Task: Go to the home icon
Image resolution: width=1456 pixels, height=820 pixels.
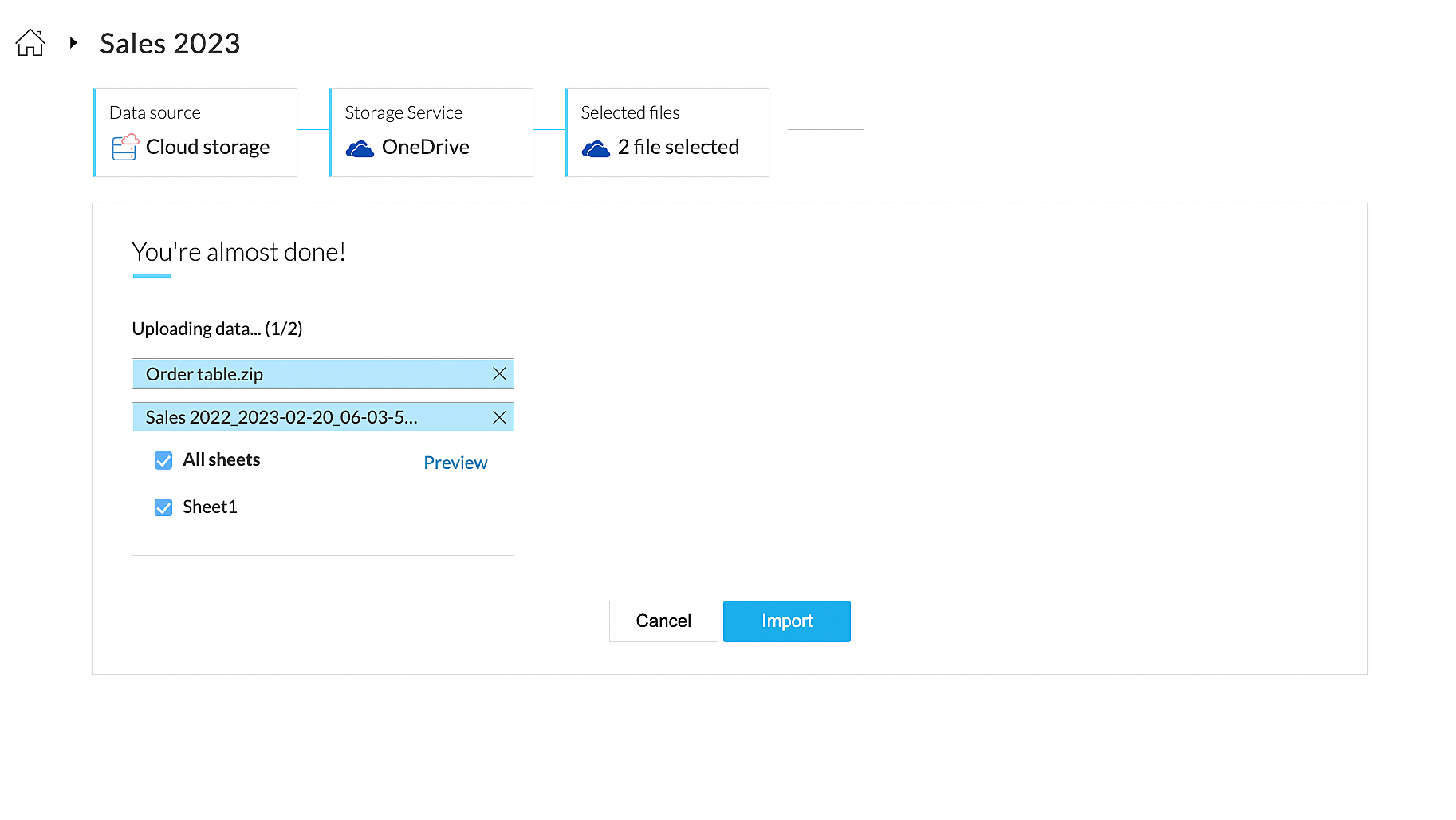Action: [x=30, y=42]
